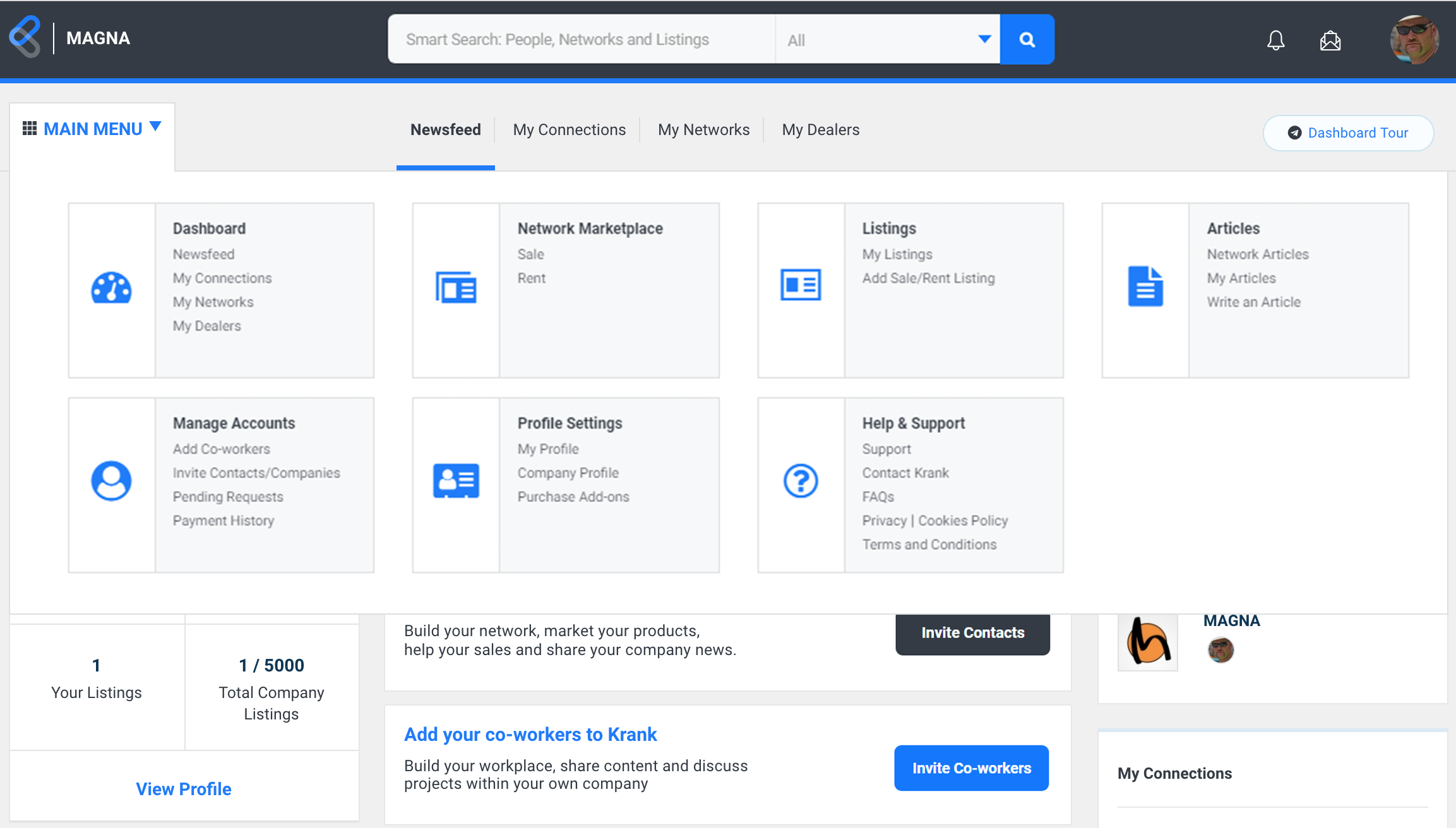Image resolution: width=1456 pixels, height=828 pixels.
Task: Choose Write an Article
Action: [1254, 302]
